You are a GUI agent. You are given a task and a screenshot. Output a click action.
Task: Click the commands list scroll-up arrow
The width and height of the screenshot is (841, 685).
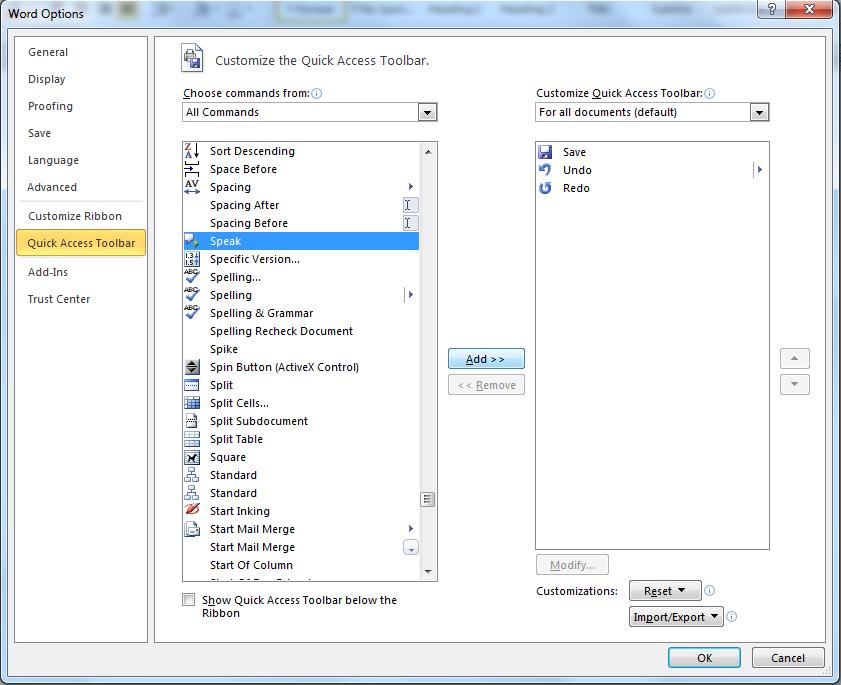click(x=428, y=152)
